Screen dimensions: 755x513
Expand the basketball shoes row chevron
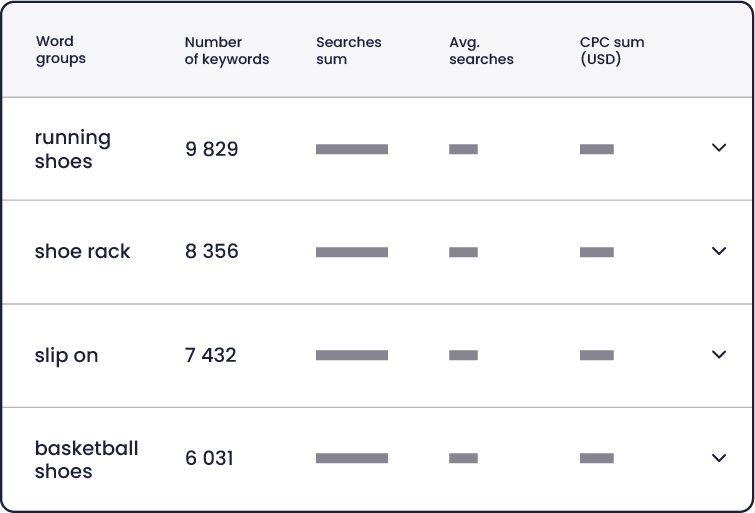(719, 458)
